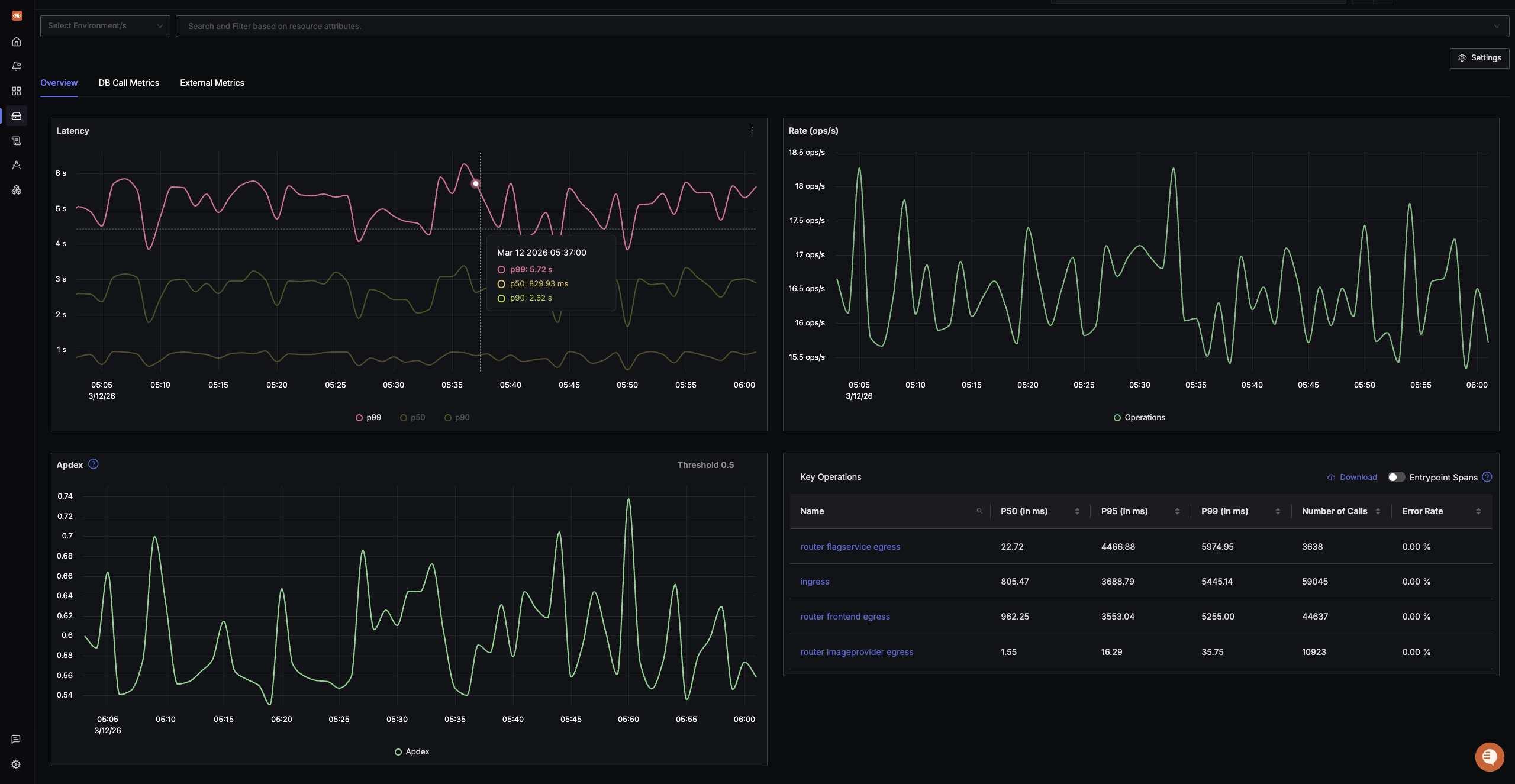Toggle the Operations legend under Rate chart
This screenshot has height=784, width=1515.
click(x=1140, y=417)
